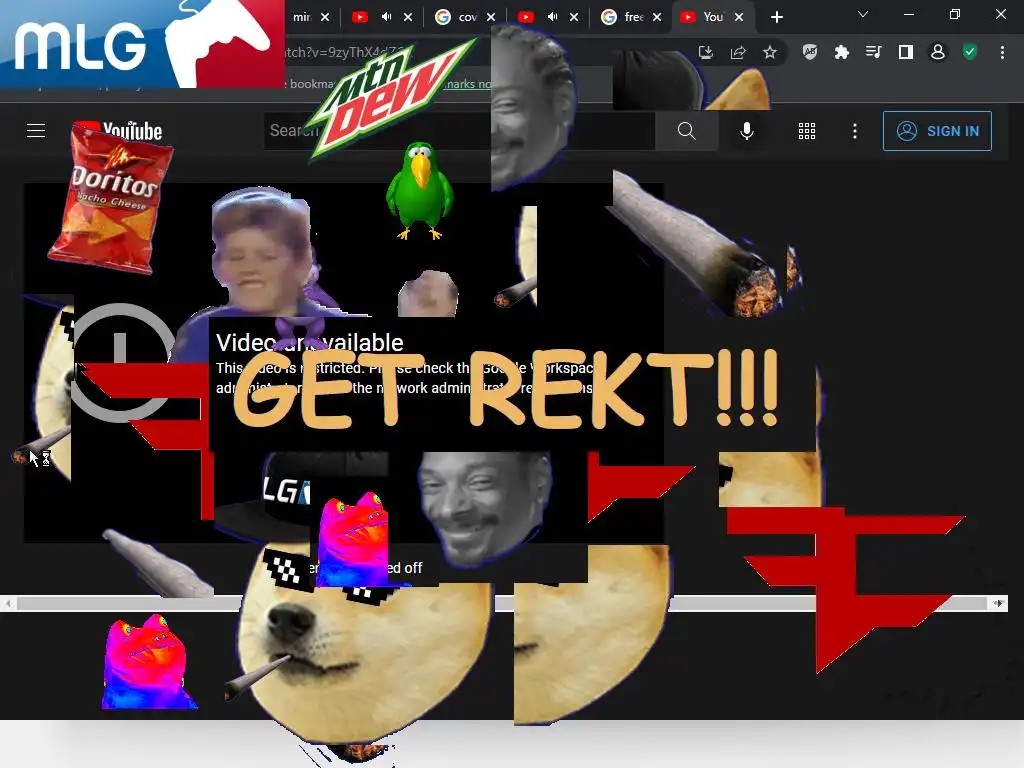Viewport: 1024px width, 768px height.
Task: Share this page via address bar icon
Action: [738, 52]
